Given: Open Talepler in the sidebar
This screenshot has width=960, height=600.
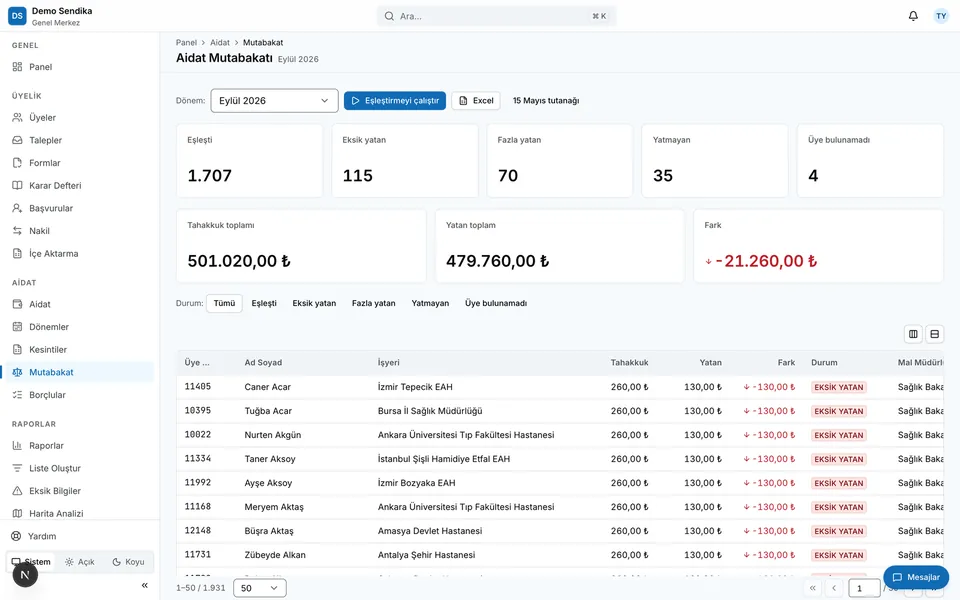Looking at the screenshot, I should (80, 140).
